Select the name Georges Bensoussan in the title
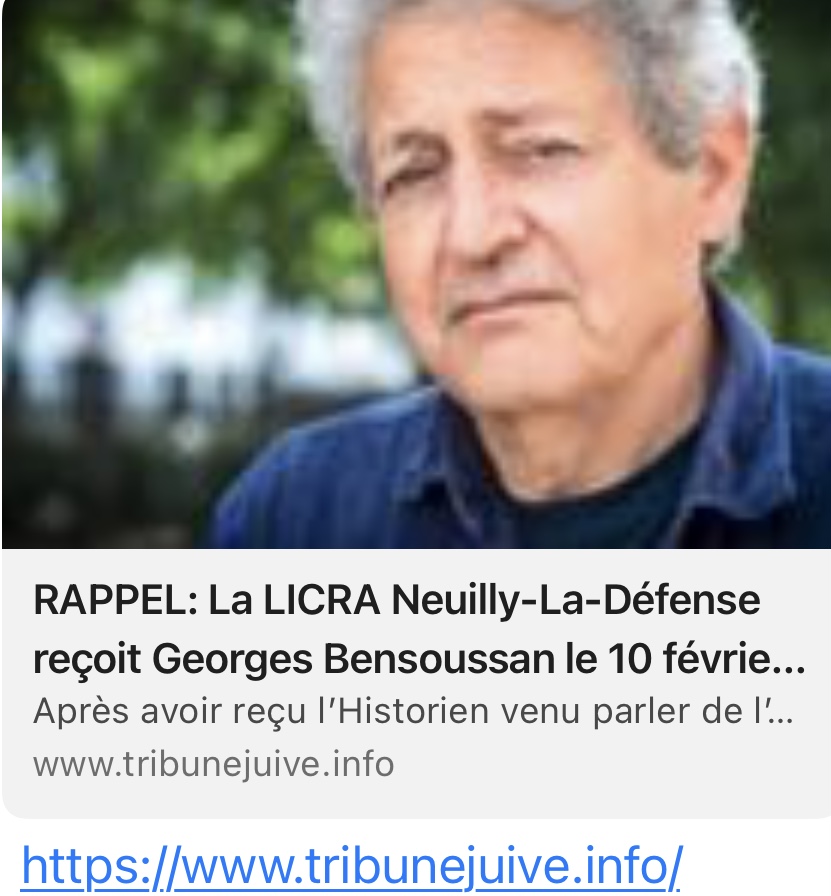 354,659
